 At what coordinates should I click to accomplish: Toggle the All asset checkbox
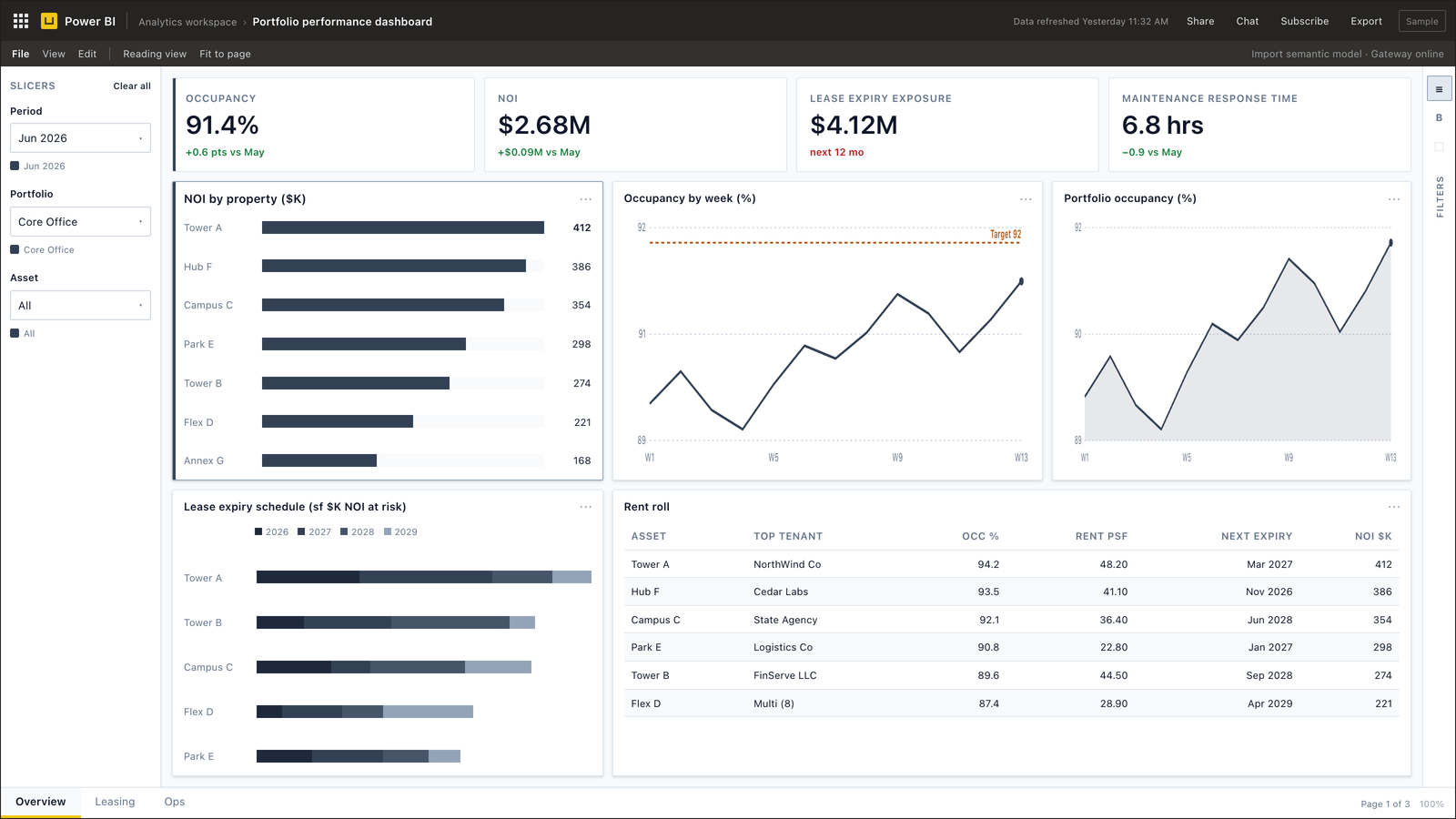click(x=15, y=333)
